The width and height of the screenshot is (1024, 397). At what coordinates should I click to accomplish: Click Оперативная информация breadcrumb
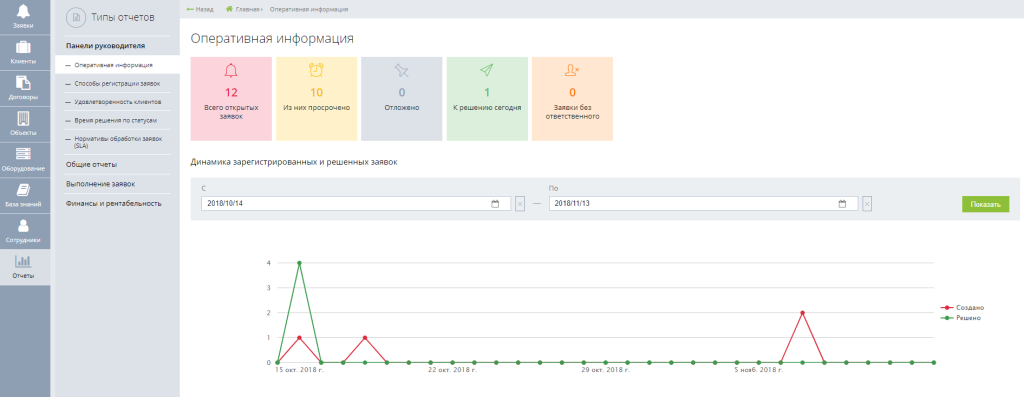click(x=309, y=10)
